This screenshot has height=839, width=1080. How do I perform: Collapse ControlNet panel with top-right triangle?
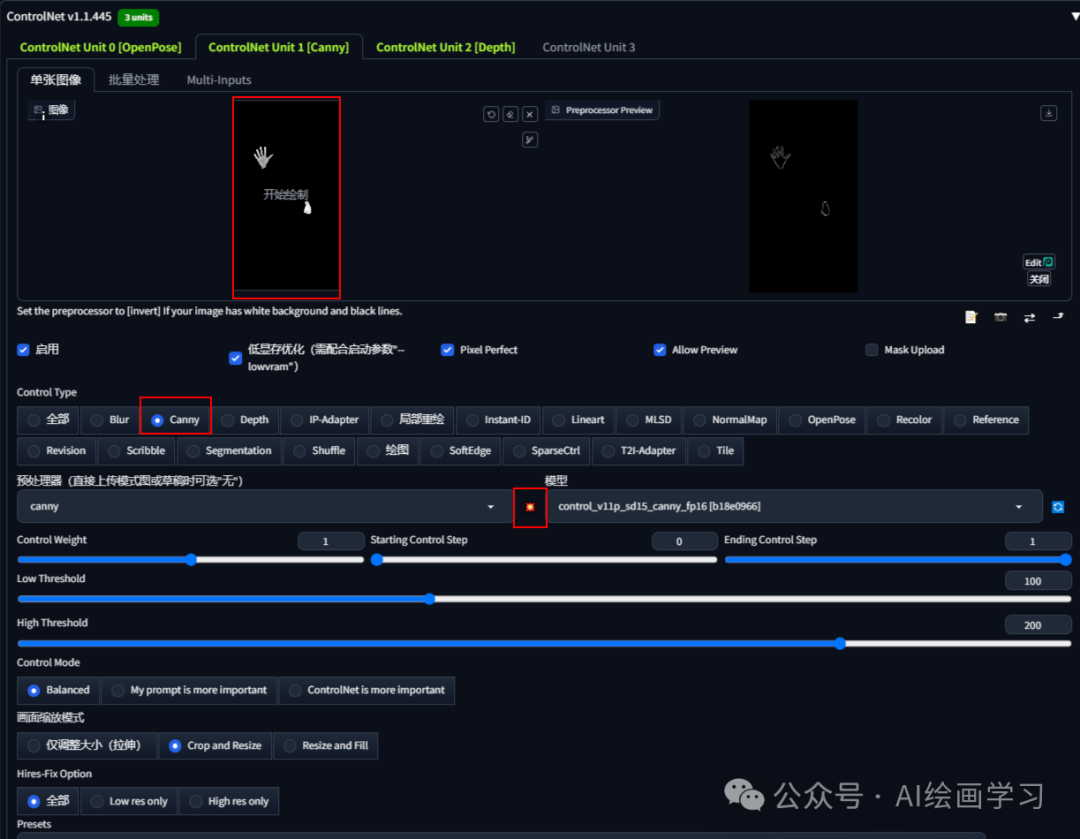(x=1075, y=16)
